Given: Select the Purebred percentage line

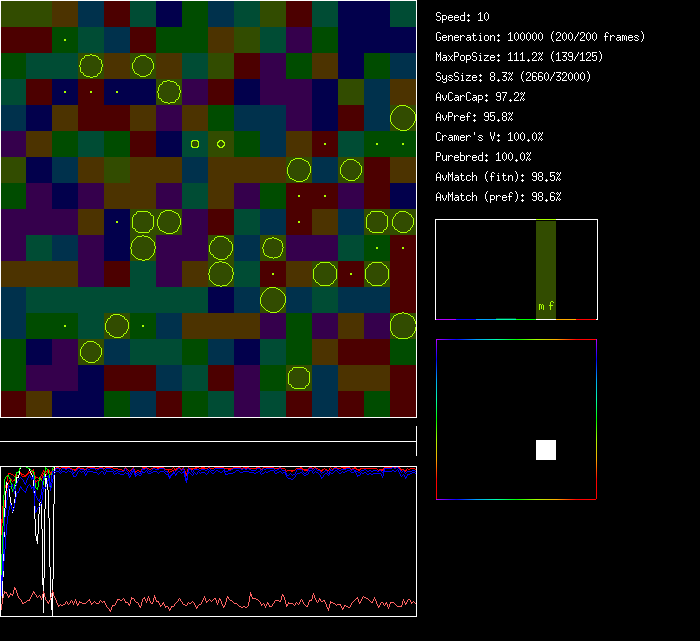Looking at the screenshot, I should pos(483,157).
